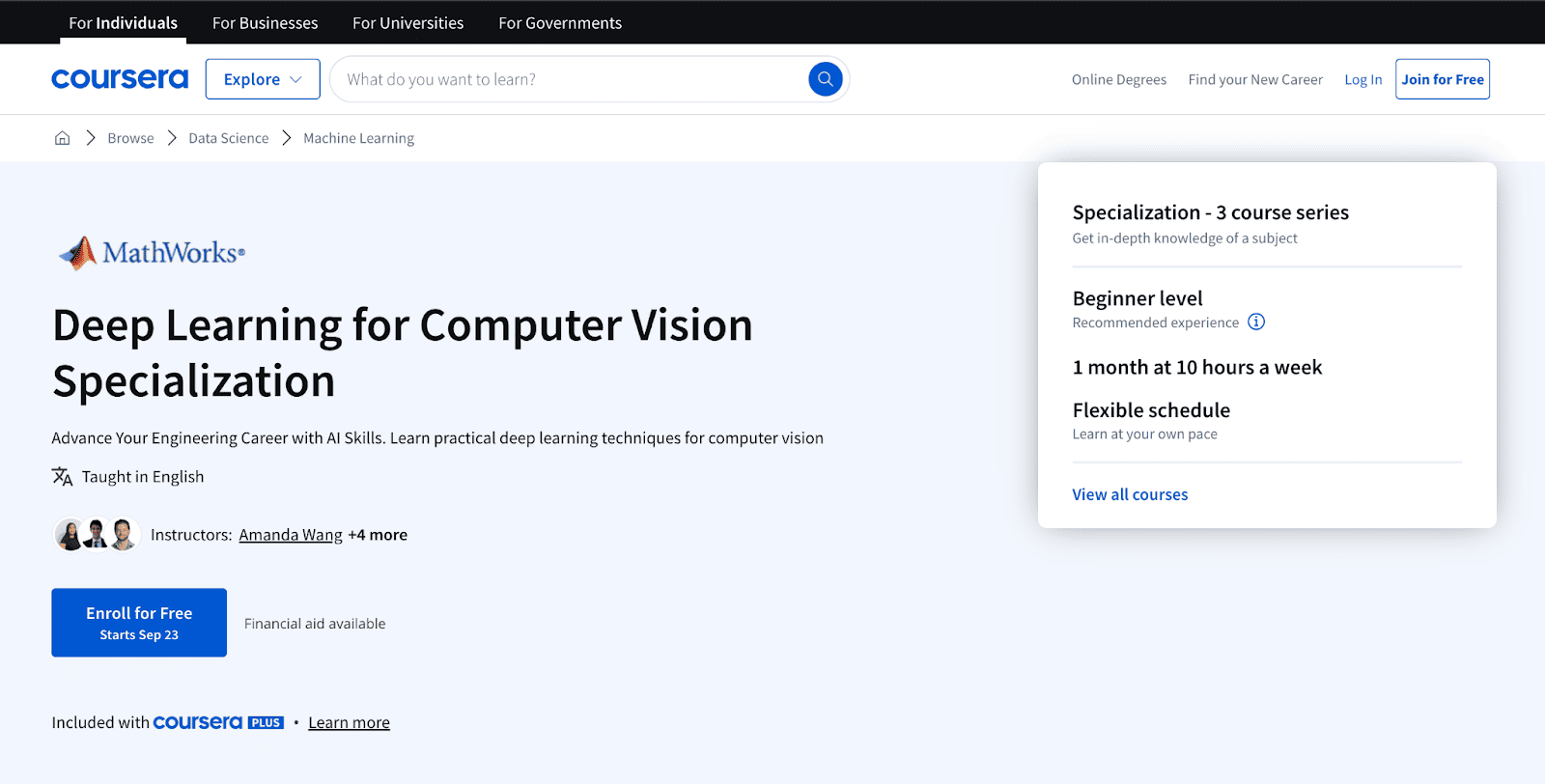Go to Browse breadcrumb

click(131, 138)
